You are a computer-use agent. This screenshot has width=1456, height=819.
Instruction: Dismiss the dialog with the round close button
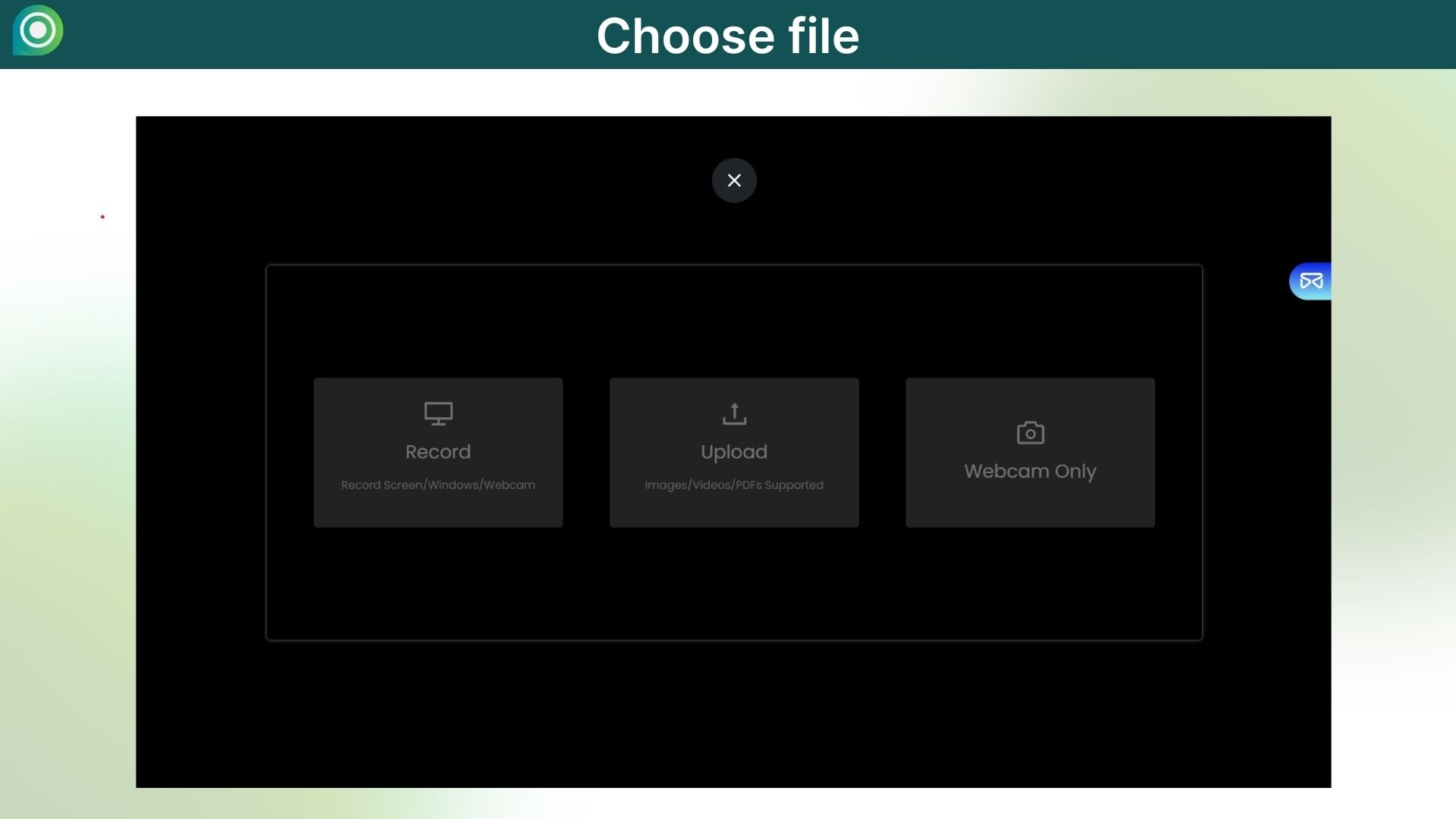[x=734, y=180]
